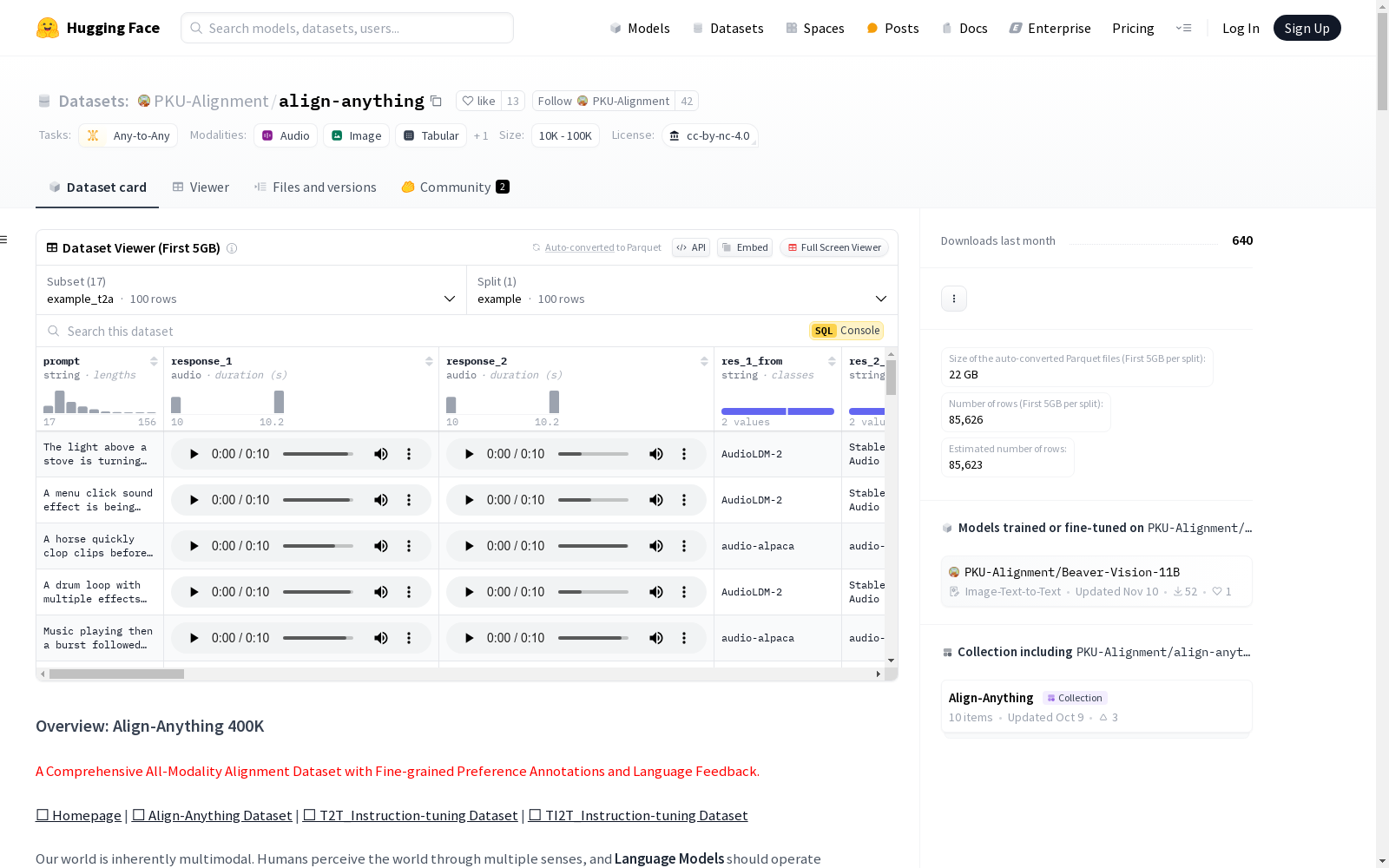1389x868 pixels.
Task: Go to Models in the top navigation
Action: 640,28
